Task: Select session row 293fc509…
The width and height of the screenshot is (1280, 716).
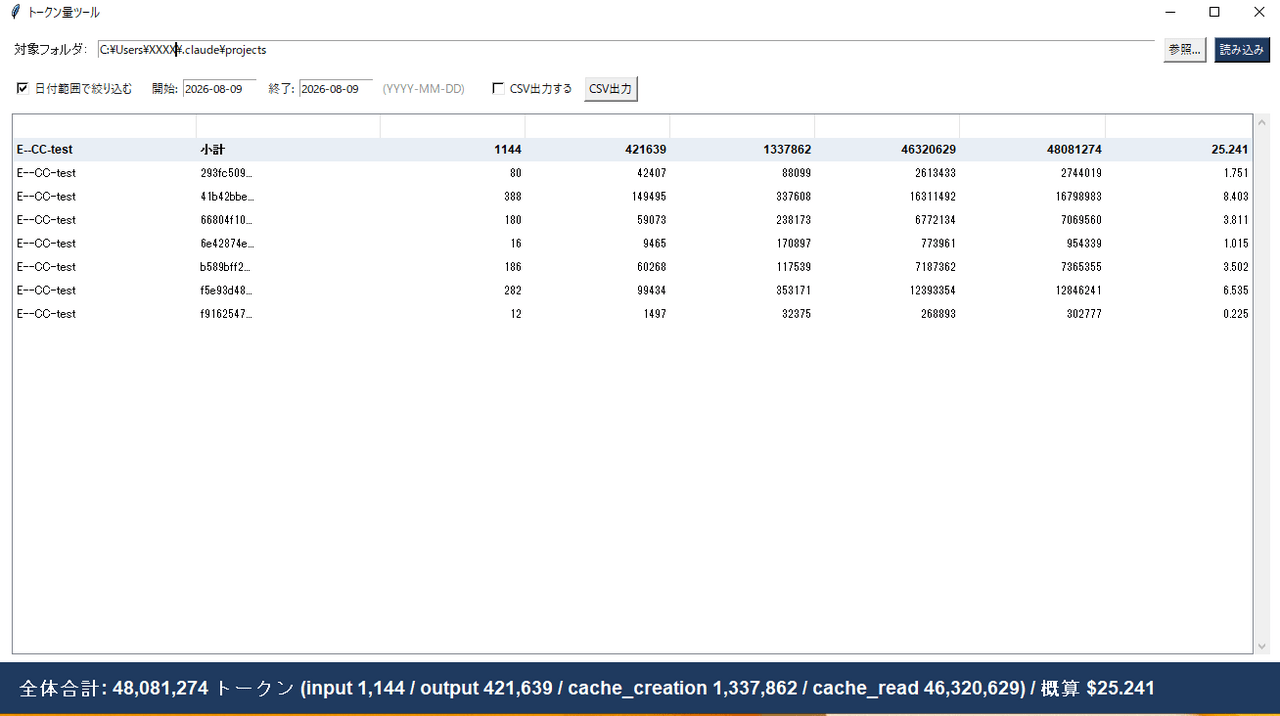Action: (x=632, y=173)
